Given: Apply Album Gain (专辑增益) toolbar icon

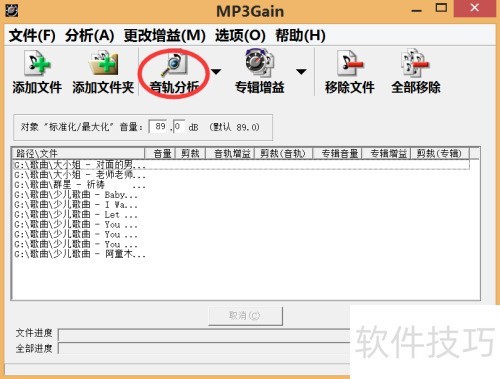Looking at the screenshot, I should click(260, 63).
